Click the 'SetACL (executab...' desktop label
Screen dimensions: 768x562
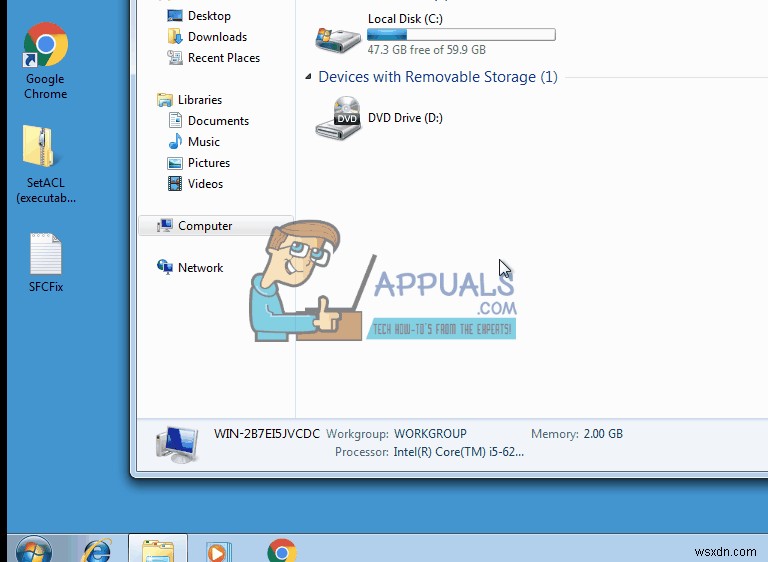pos(46,191)
